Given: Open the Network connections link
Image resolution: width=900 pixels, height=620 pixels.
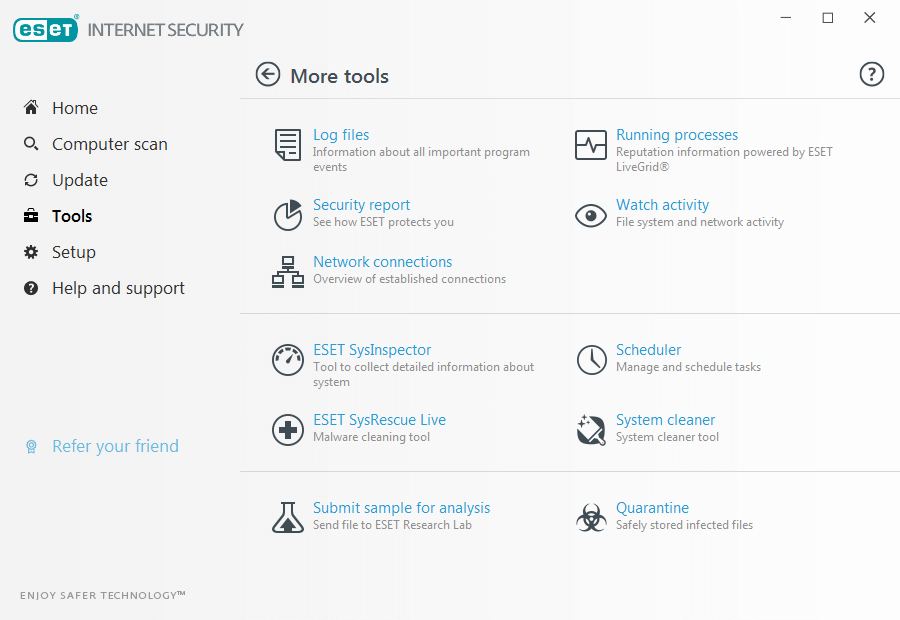Looking at the screenshot, I should (382, 262).
